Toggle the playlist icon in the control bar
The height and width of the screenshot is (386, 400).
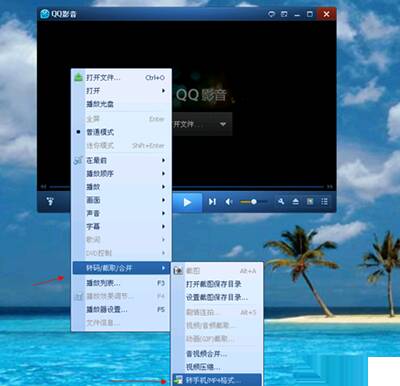click(324, 201)
